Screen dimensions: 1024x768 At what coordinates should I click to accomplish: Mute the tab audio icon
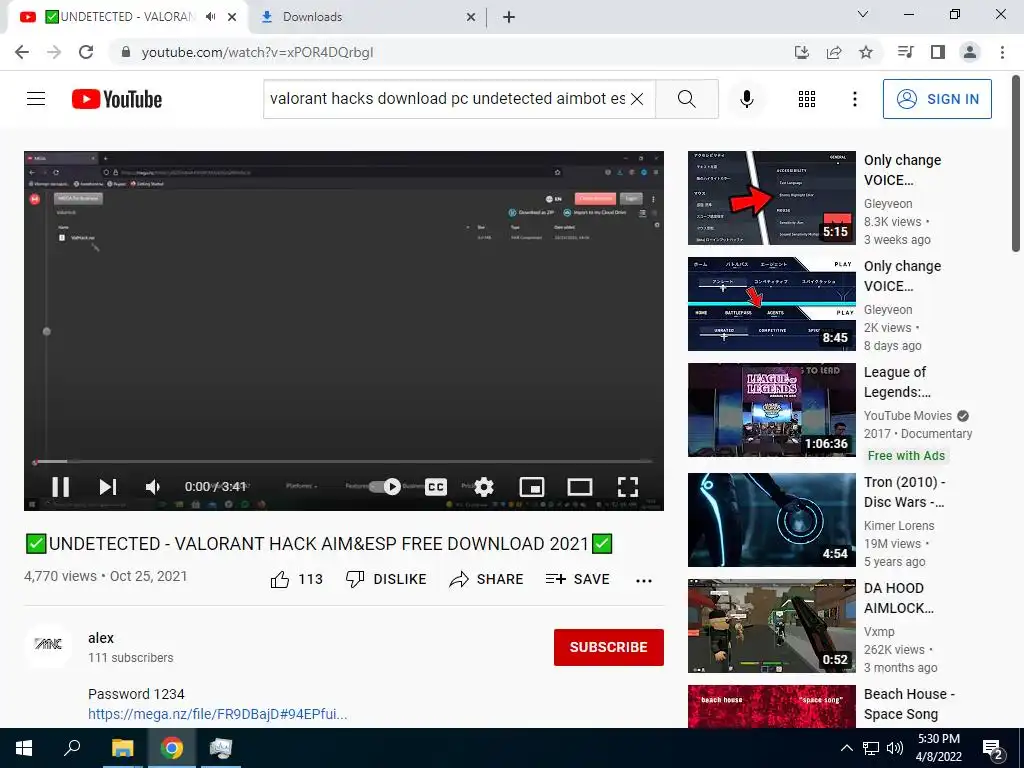210,17
